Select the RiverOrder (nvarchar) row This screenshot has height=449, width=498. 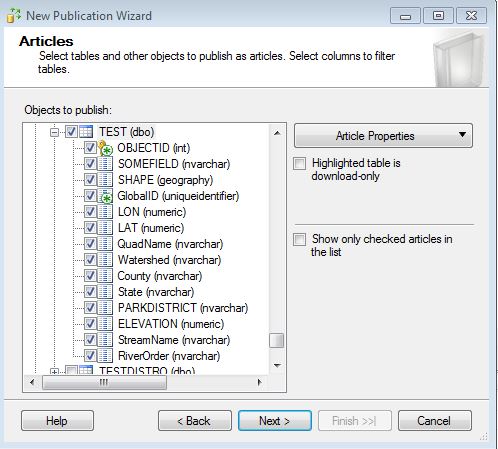(169, 356)
